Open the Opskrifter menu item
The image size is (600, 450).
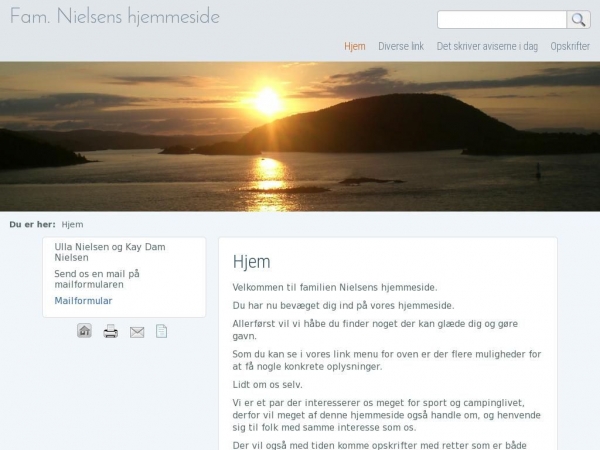pyautogui.click(x=570, y=46)
